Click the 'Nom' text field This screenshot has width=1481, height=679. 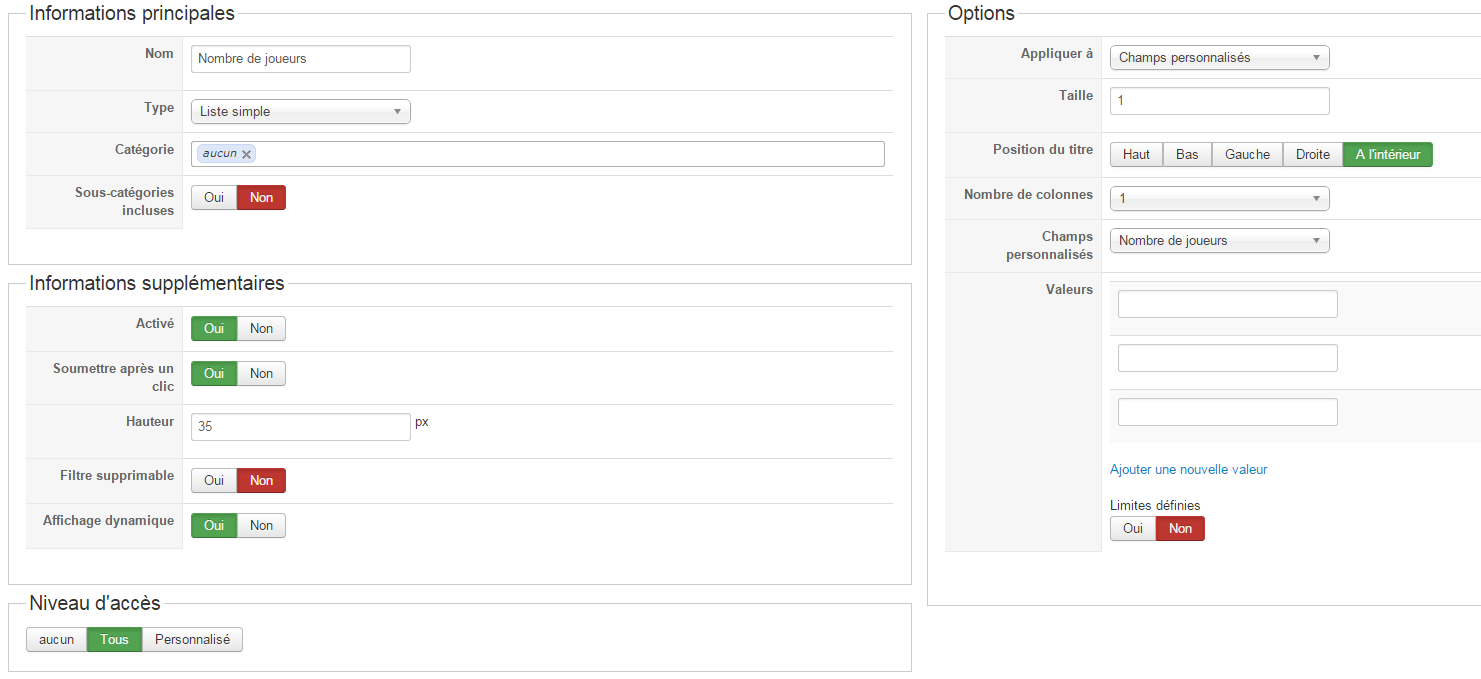(x=300, y=59)
